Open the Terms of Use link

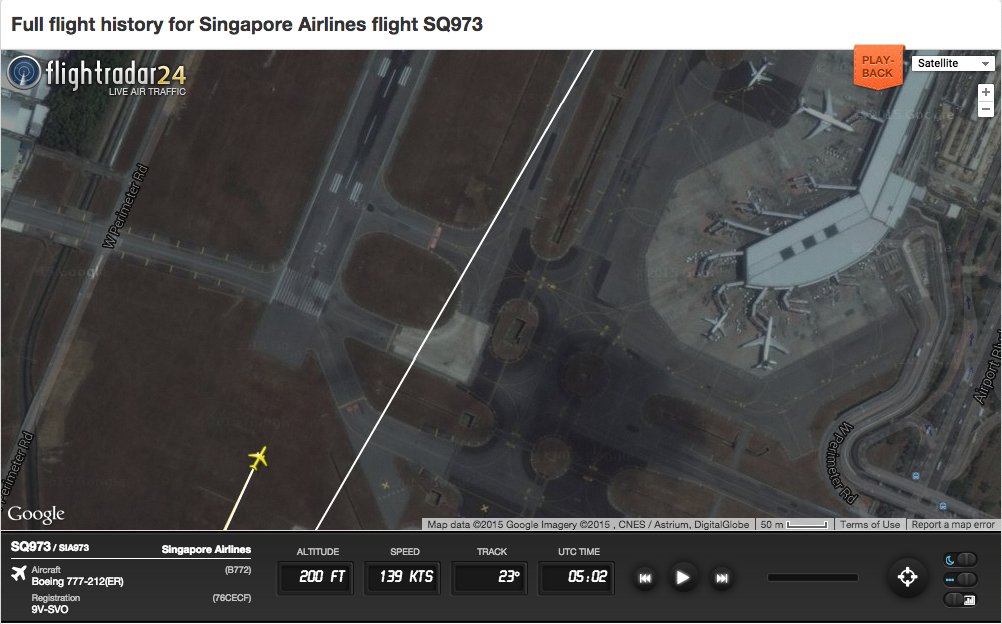point(869,524)
